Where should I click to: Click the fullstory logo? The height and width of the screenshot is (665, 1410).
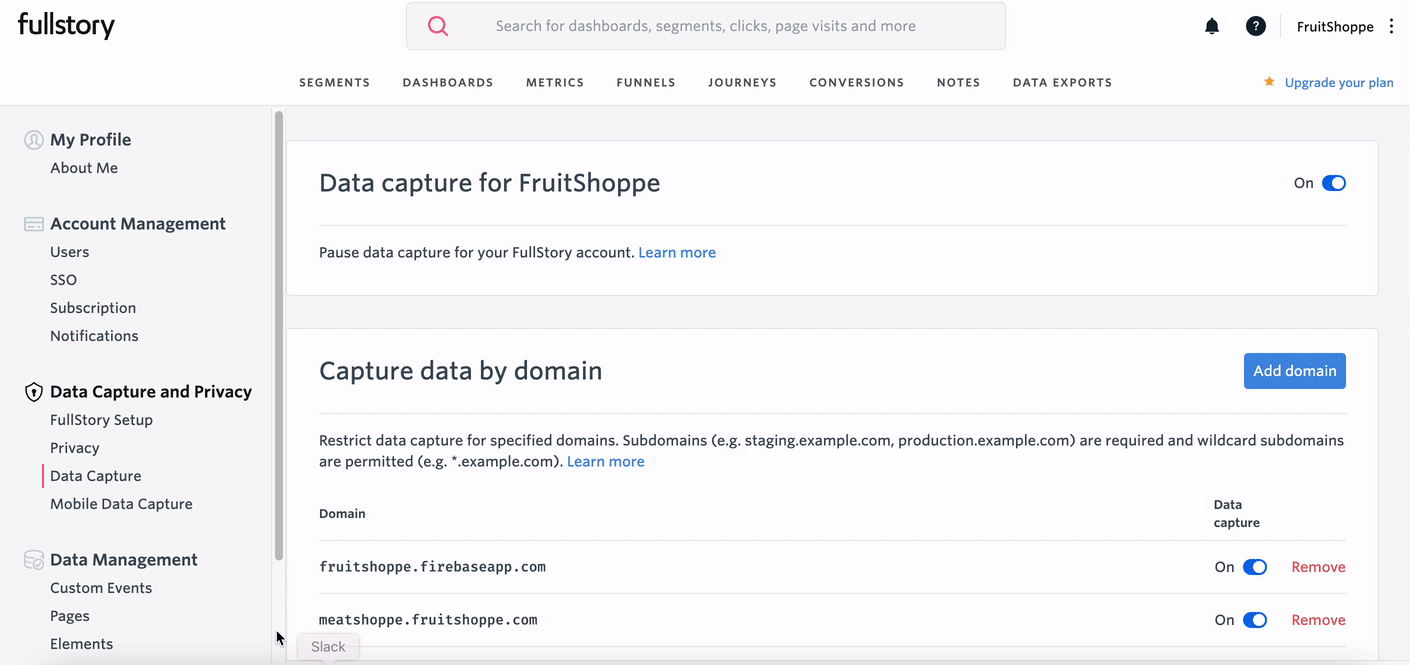[67, 26]
